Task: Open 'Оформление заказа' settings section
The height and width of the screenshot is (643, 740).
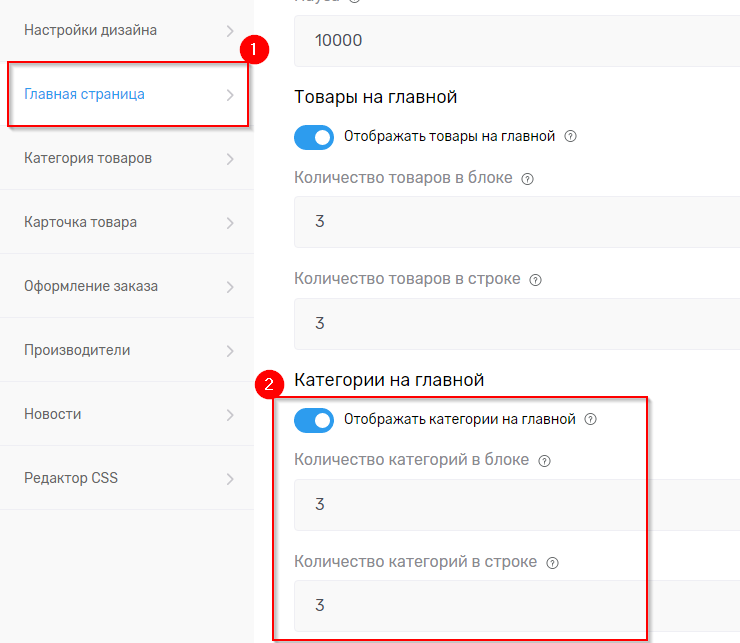Action: click(x=91, y=286)
